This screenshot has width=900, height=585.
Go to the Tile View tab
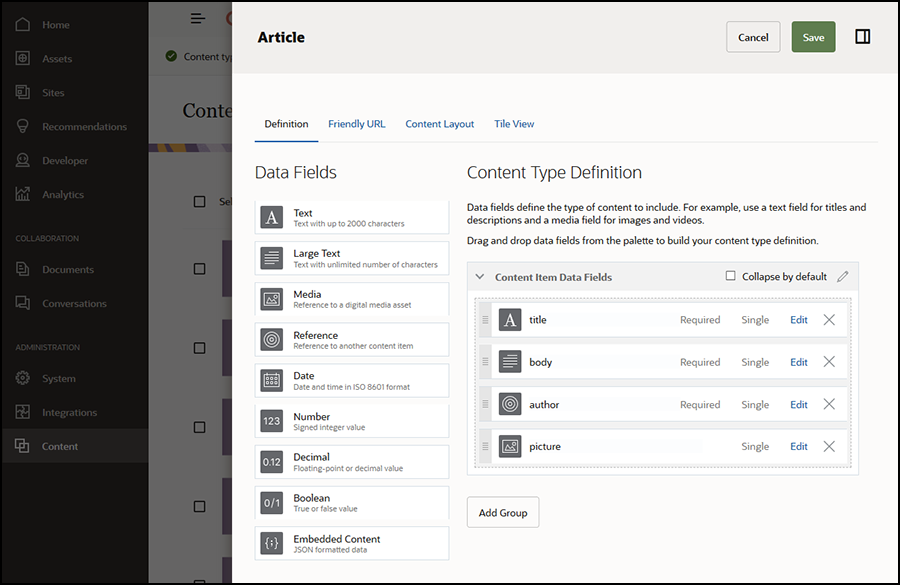click(514, 124)
